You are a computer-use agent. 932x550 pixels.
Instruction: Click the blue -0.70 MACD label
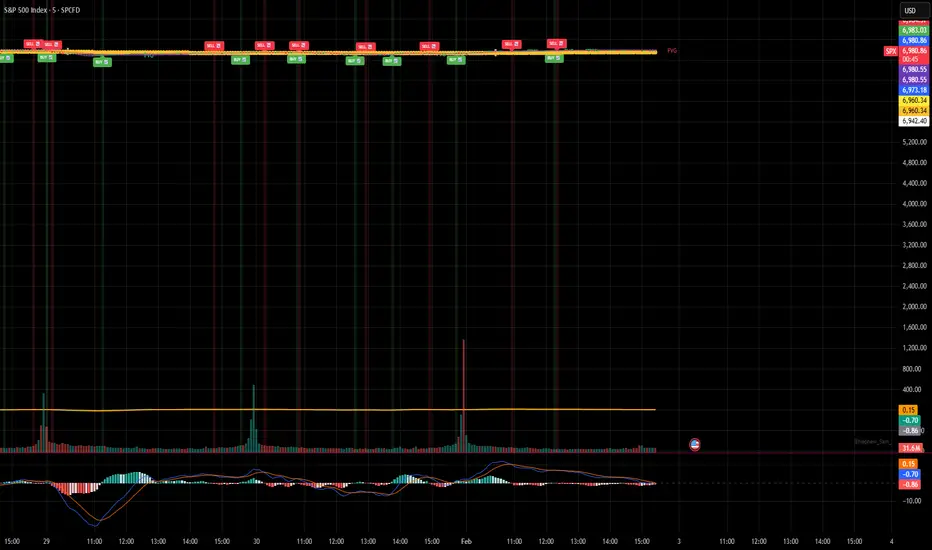tap(909, 474)
